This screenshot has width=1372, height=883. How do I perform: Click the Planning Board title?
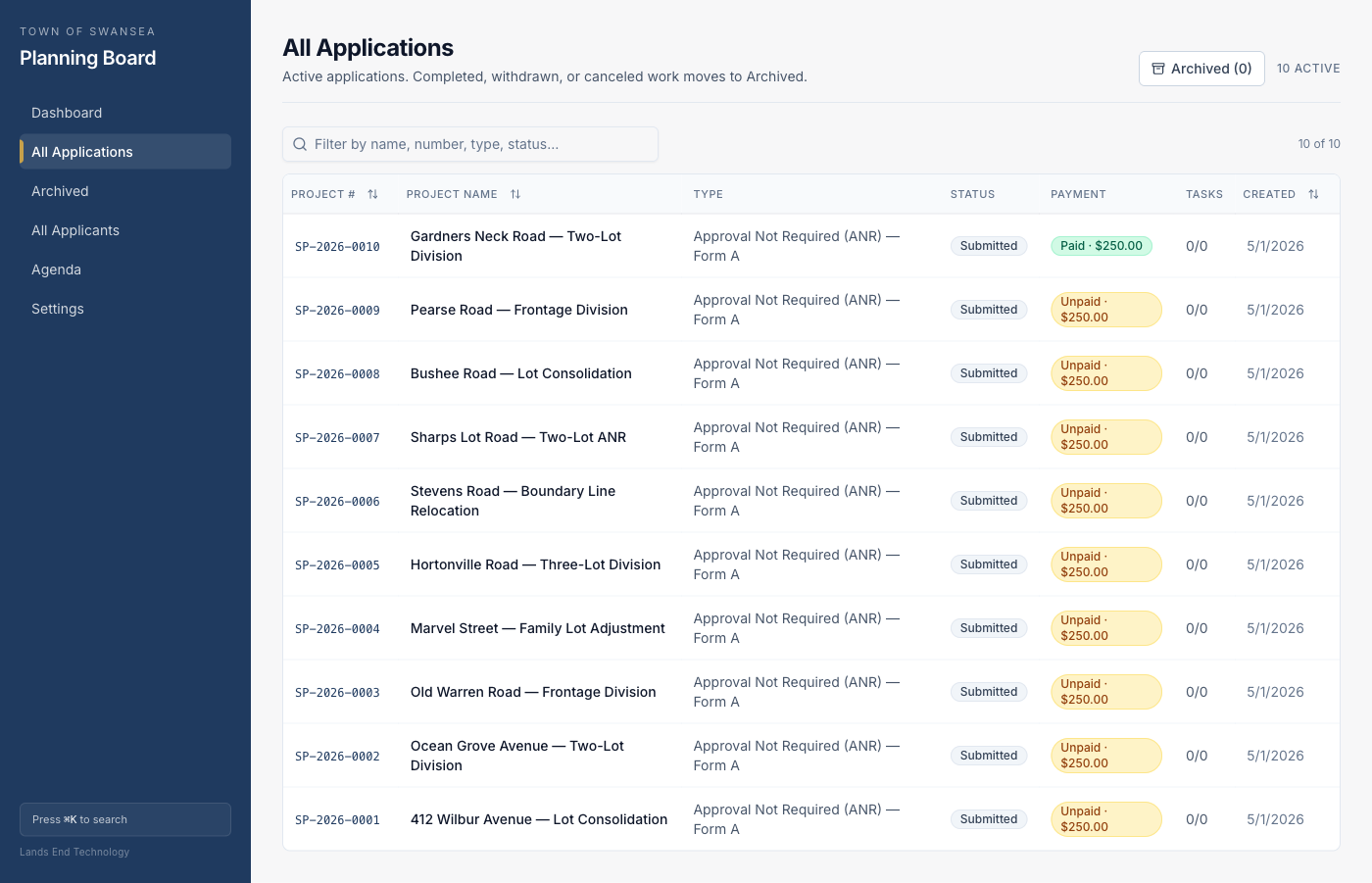(x=88, y=58)
